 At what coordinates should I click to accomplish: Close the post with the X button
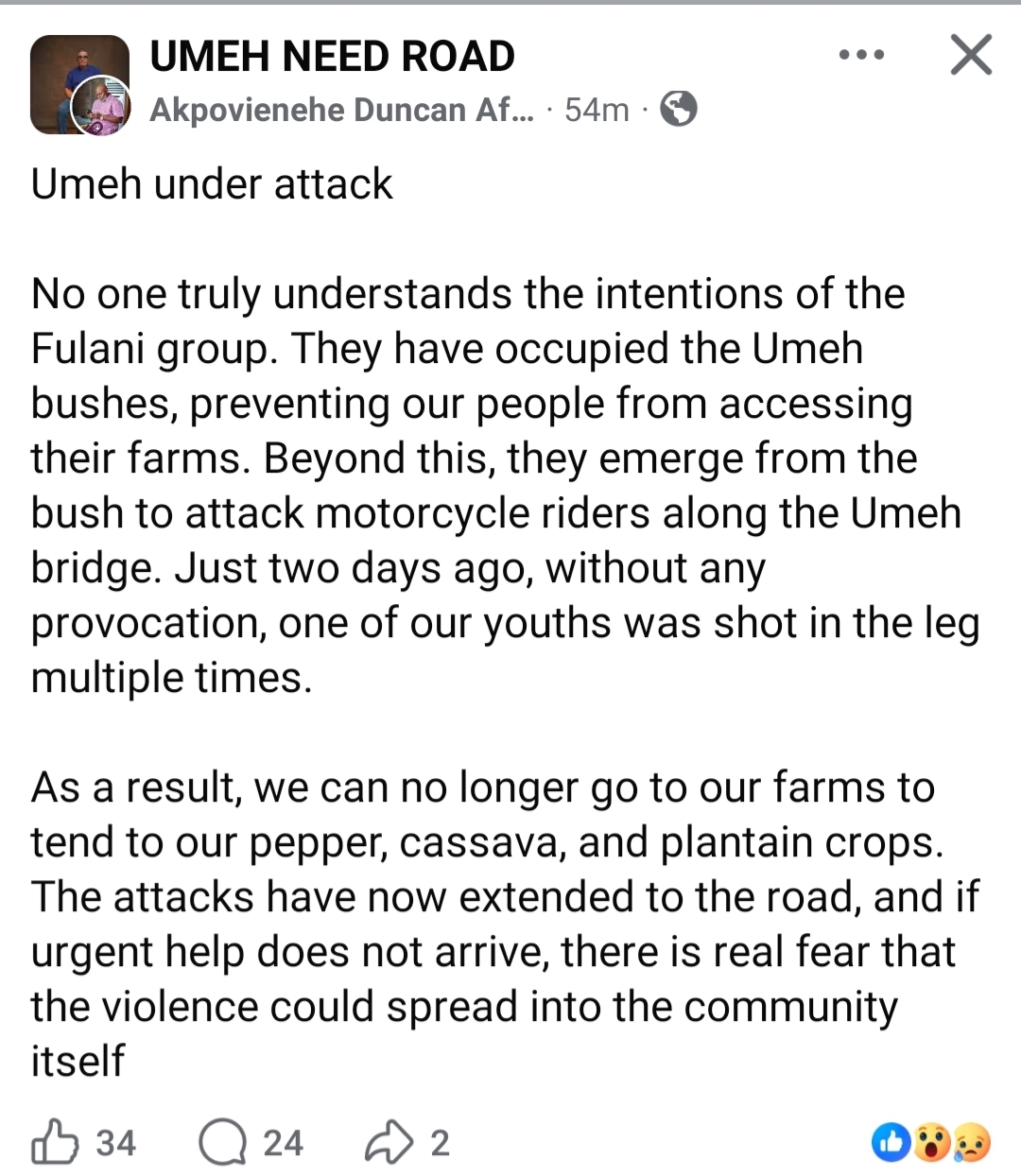tap(970, 55)
